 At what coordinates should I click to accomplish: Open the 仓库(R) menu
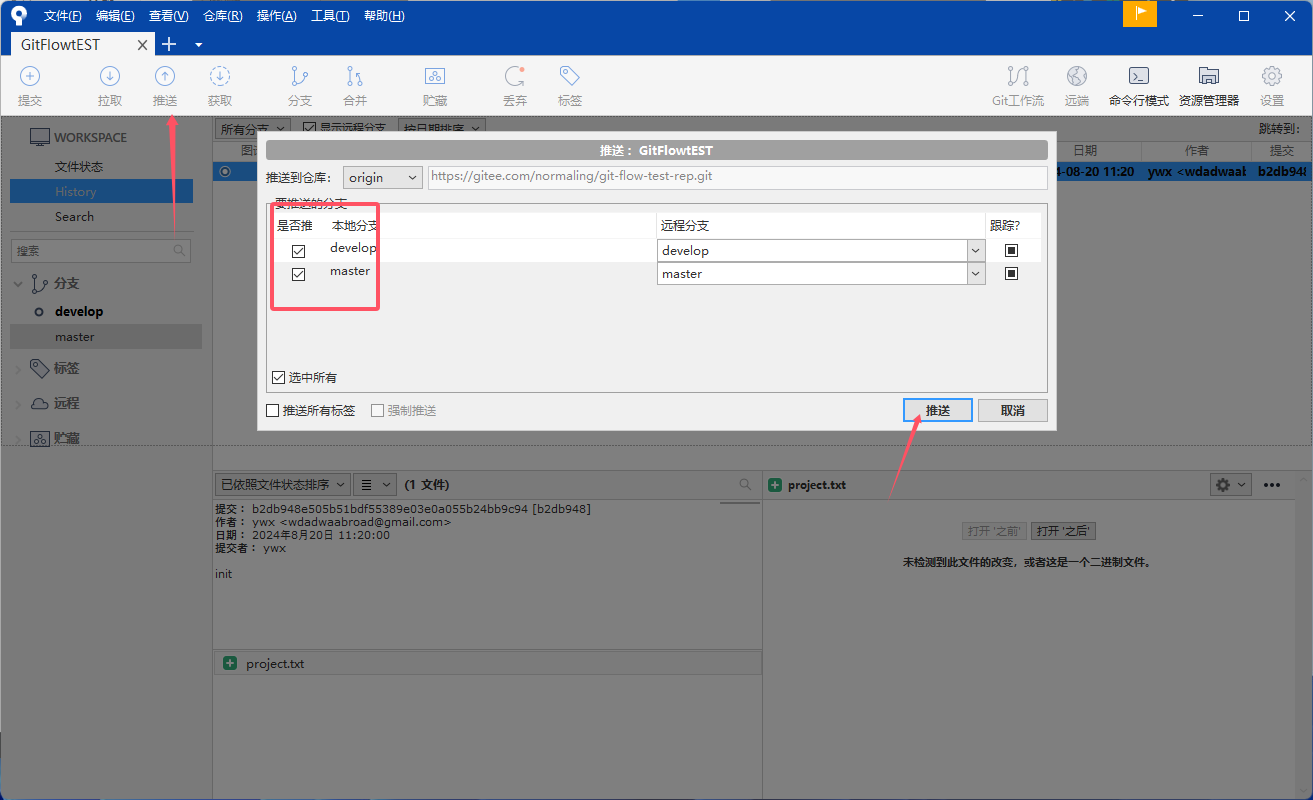(222, 16)
